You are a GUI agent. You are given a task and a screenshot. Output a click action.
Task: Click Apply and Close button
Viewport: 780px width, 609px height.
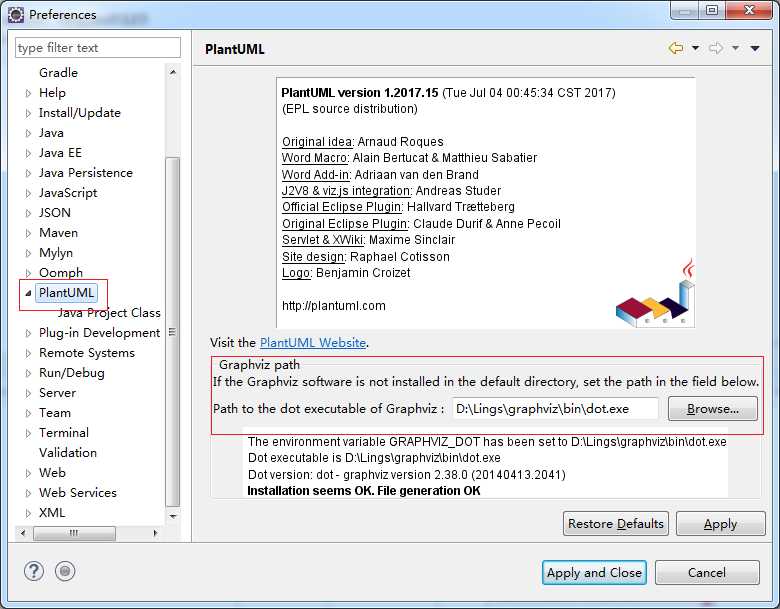(x=594, y=573)
